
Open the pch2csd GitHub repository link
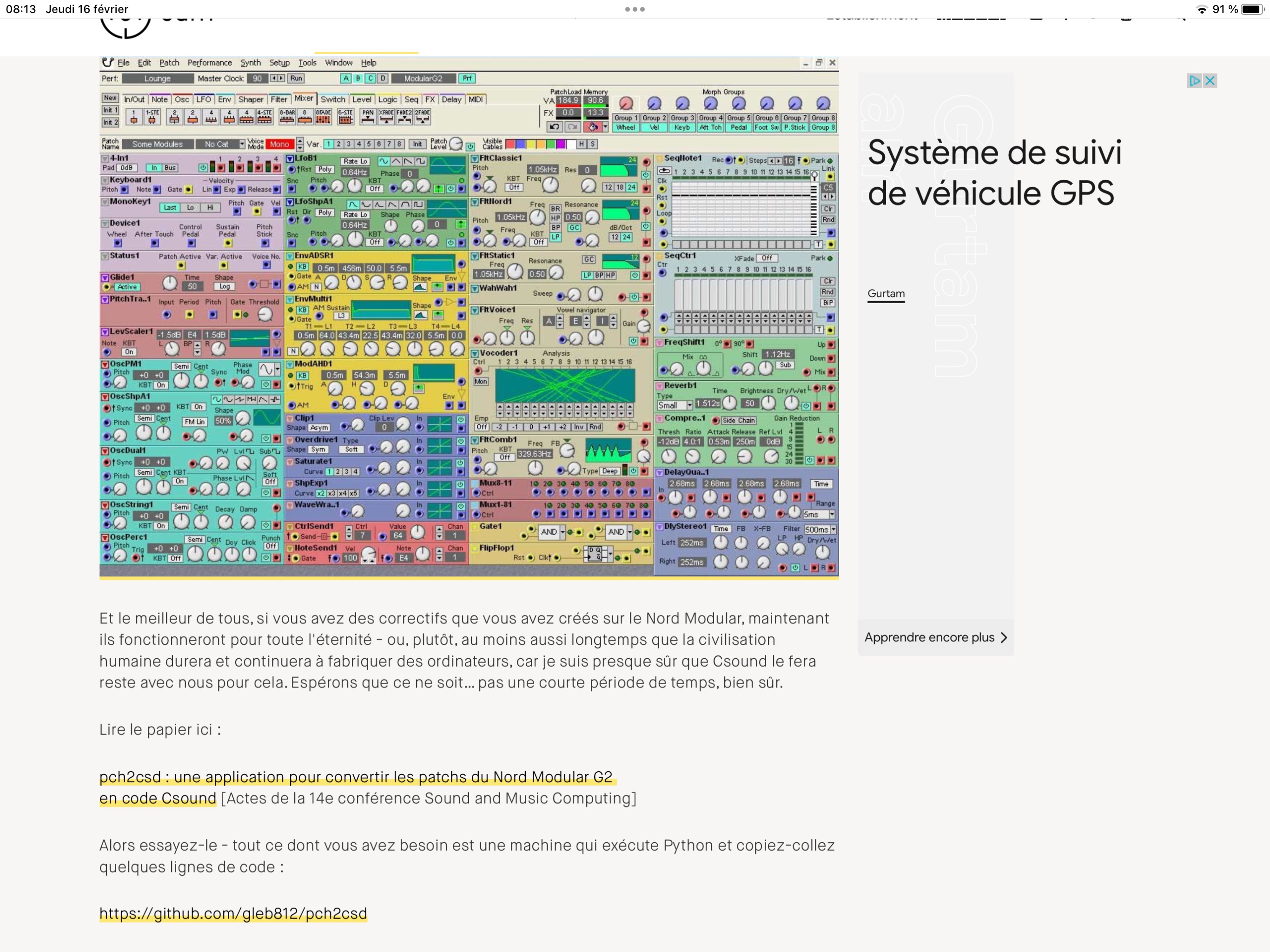[x=232, y=913]
